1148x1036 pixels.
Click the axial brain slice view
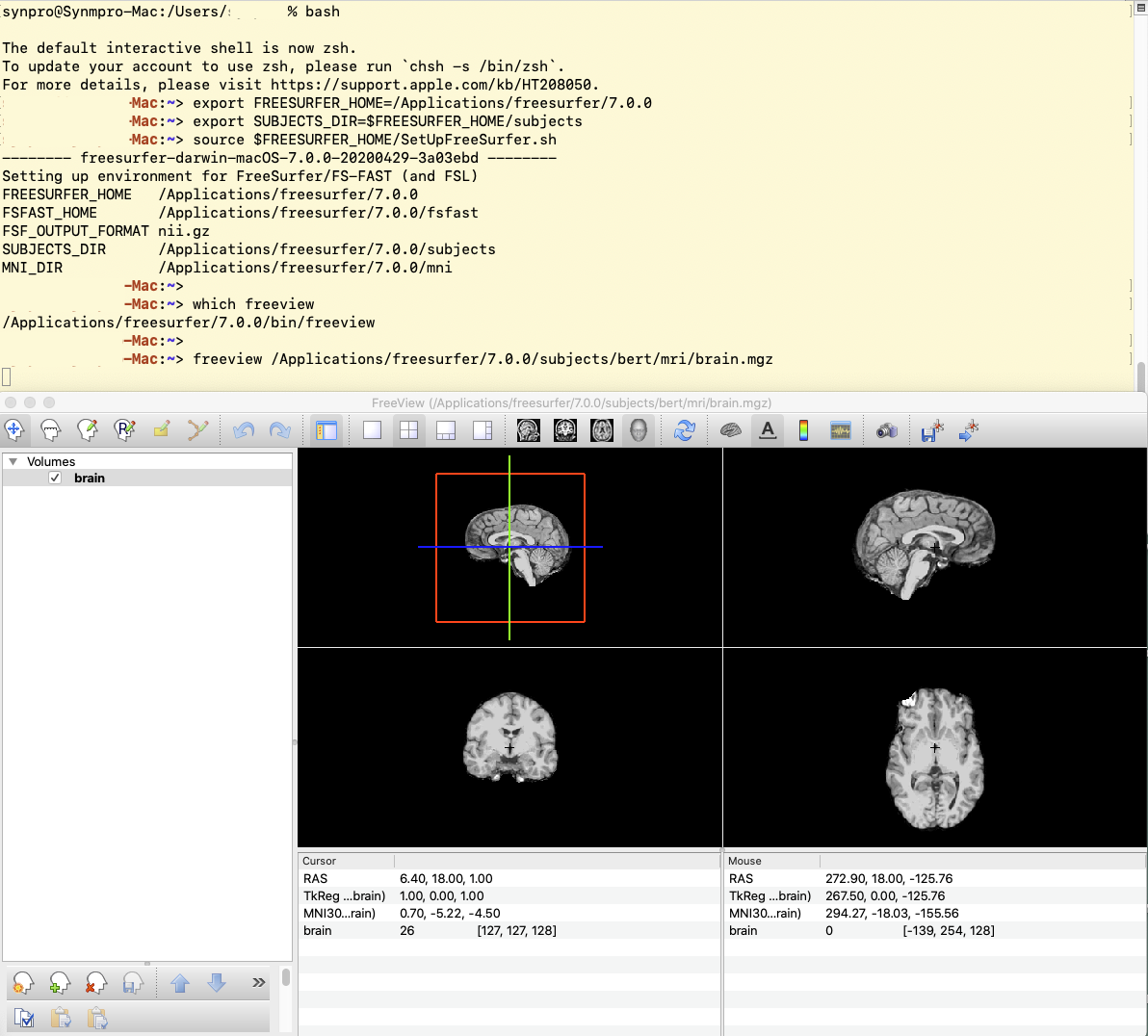pos(934,748)
